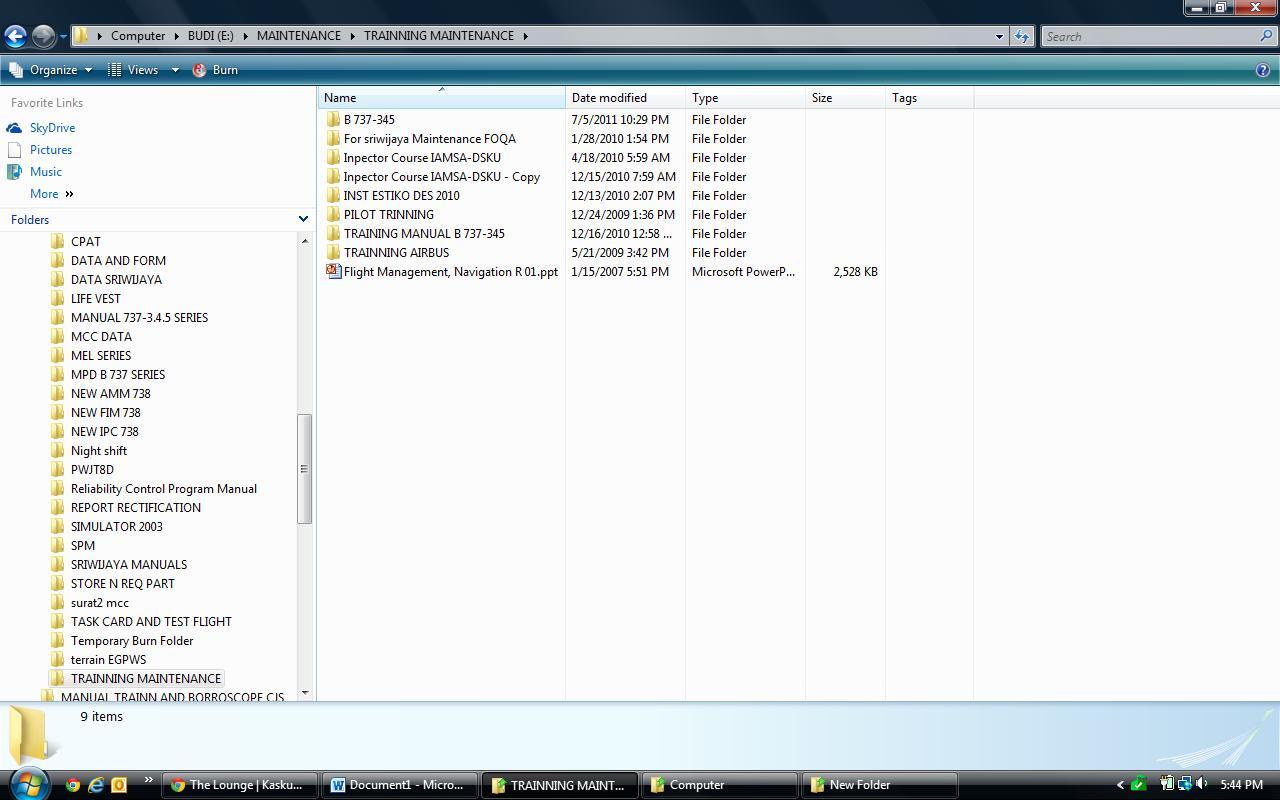The height and width of the screenshot is (800, 1280).
Task: Select SIMULATOR 2003 folder icon
Action: 58,527
